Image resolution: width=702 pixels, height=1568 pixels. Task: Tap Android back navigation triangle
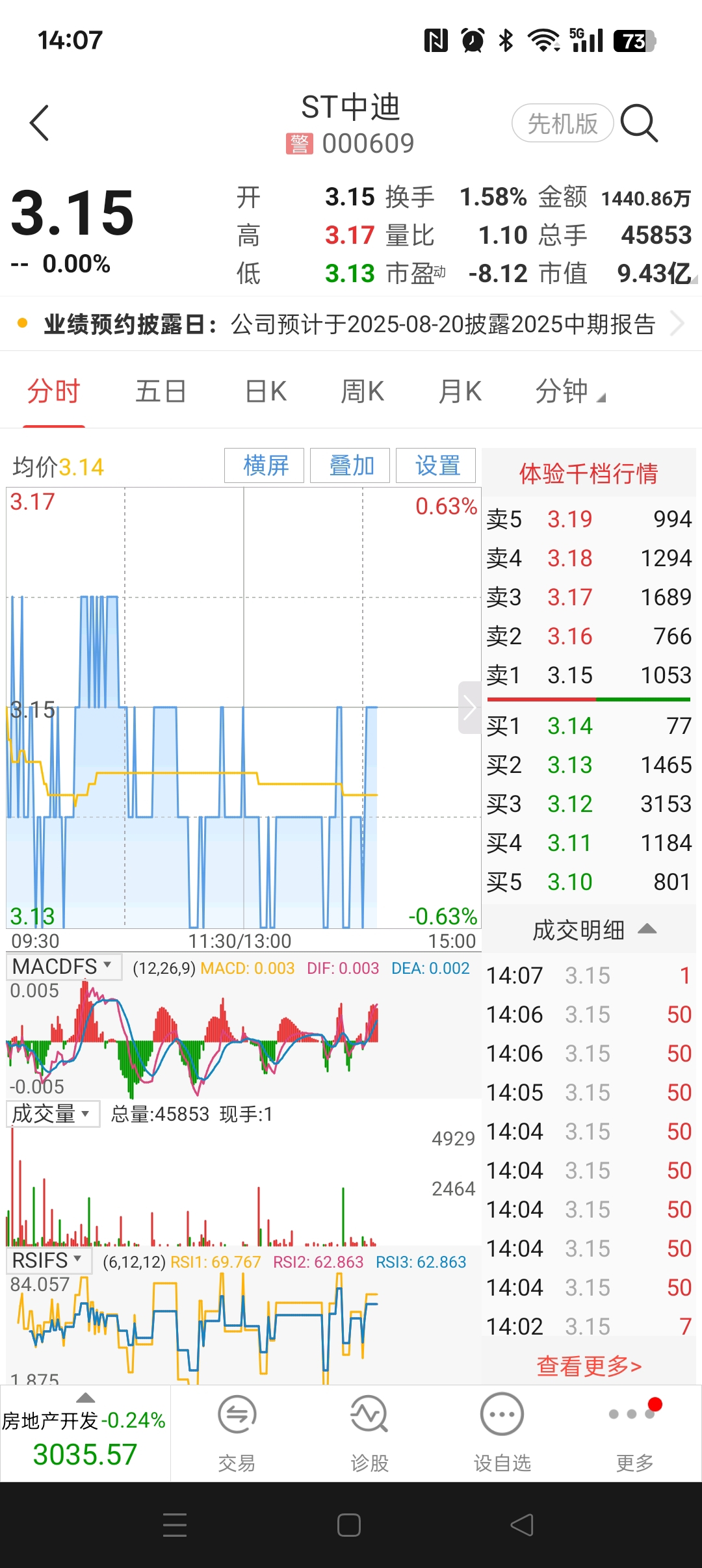[x=522, y=1525]
